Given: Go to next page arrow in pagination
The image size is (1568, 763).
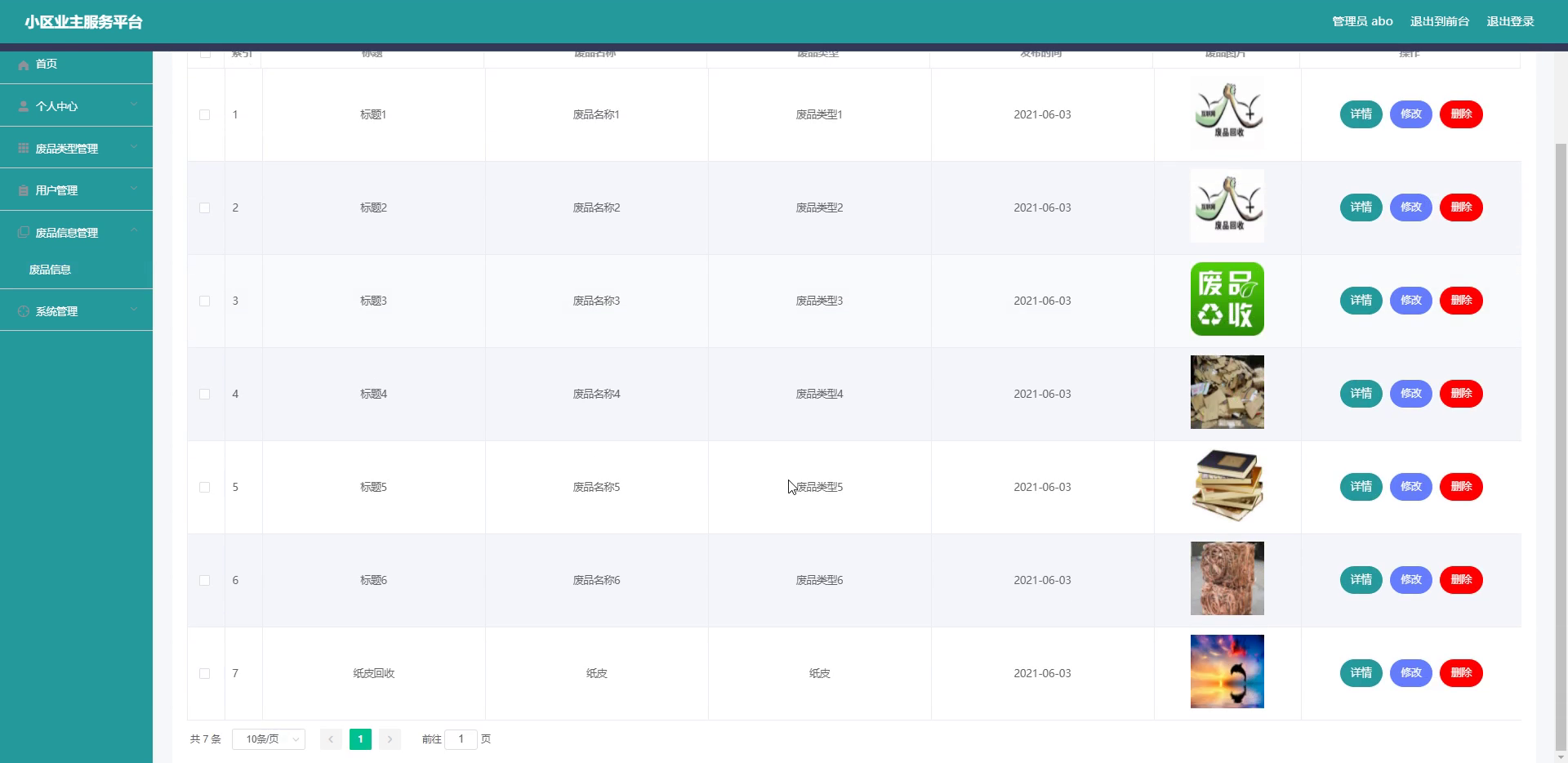Looking at the screenshot, I should 390,739.
